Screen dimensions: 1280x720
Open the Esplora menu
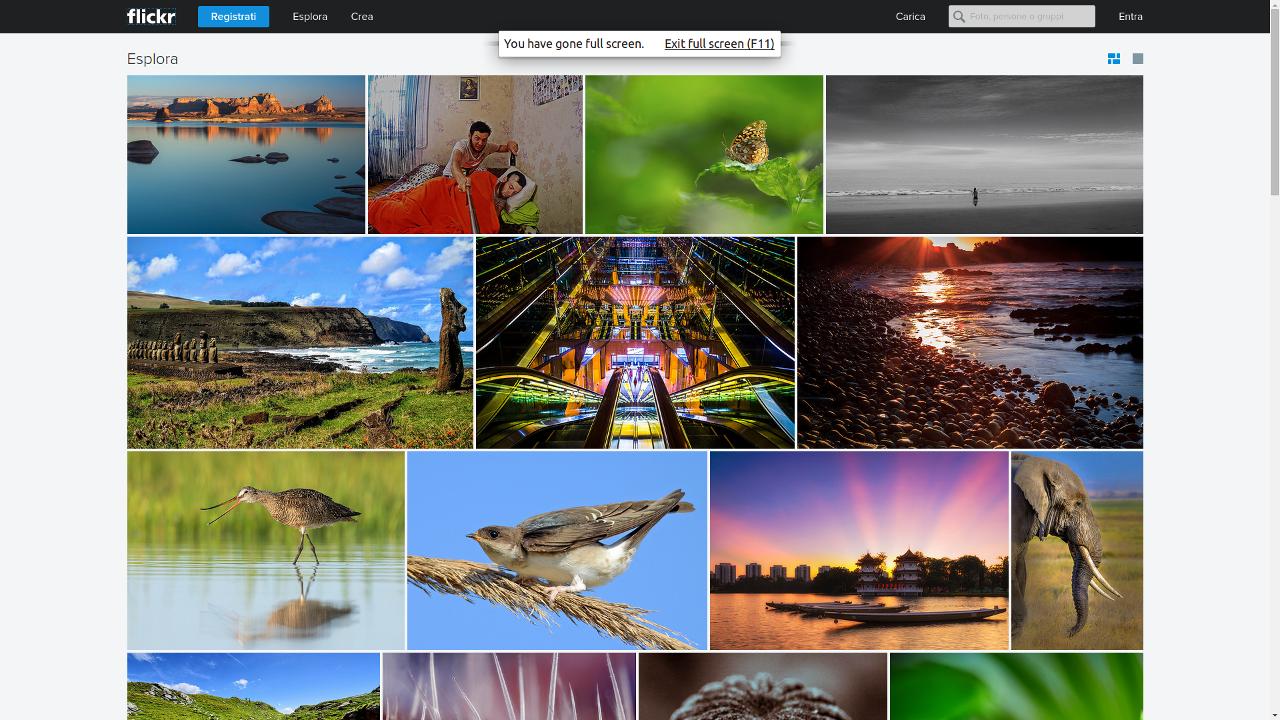310,16
